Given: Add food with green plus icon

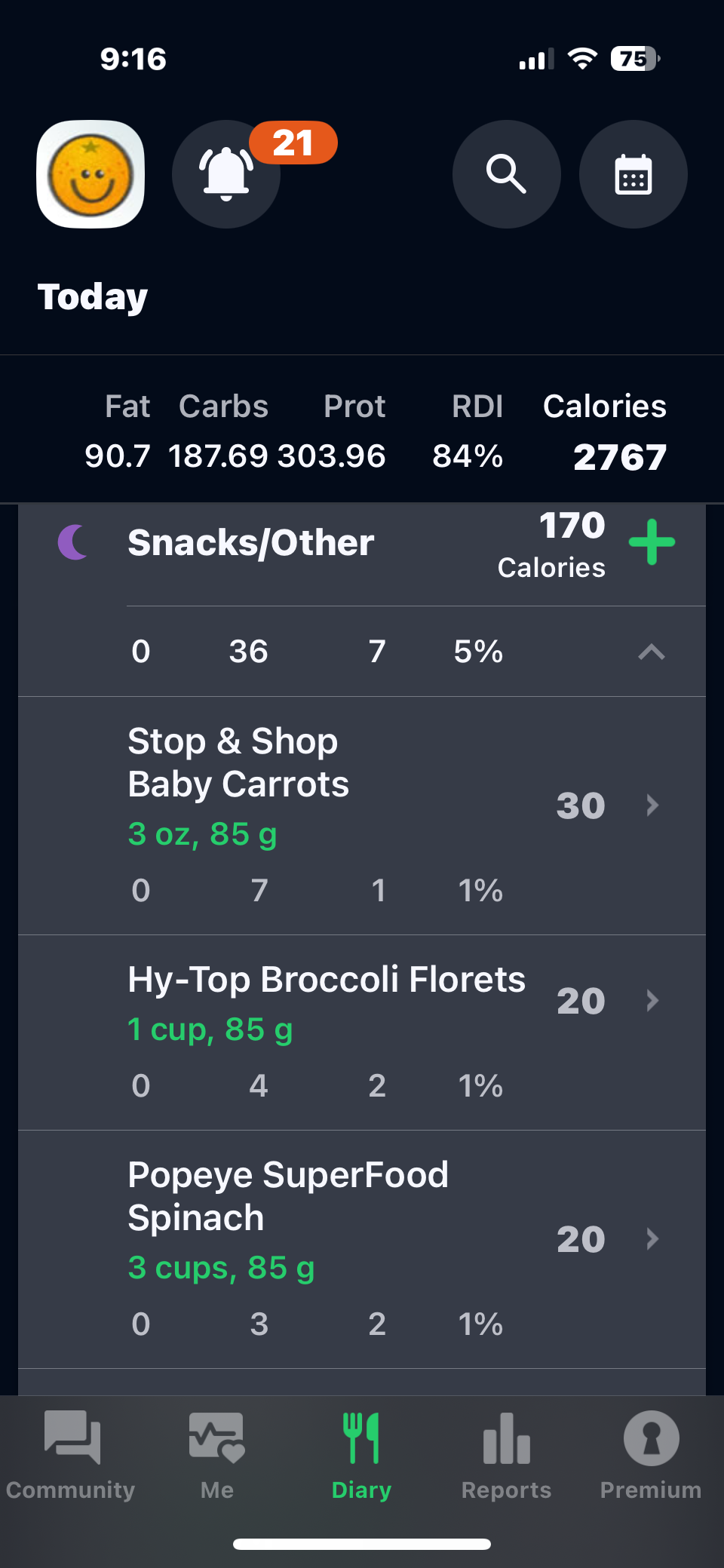Looking at the screenshot, I should click(652, 542).
